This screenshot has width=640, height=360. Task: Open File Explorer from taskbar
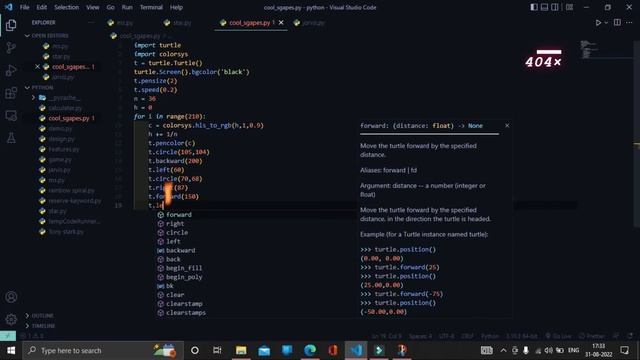[241, 351]
